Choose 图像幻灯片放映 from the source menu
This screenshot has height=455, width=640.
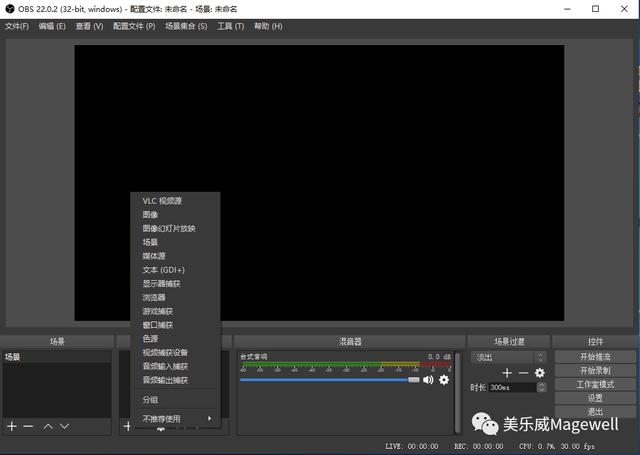(x=176, y=229)
